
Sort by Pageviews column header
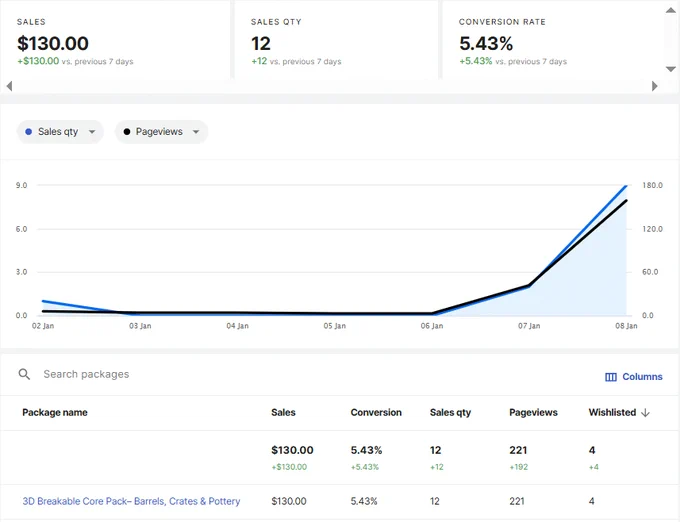[x=533, y=413]
